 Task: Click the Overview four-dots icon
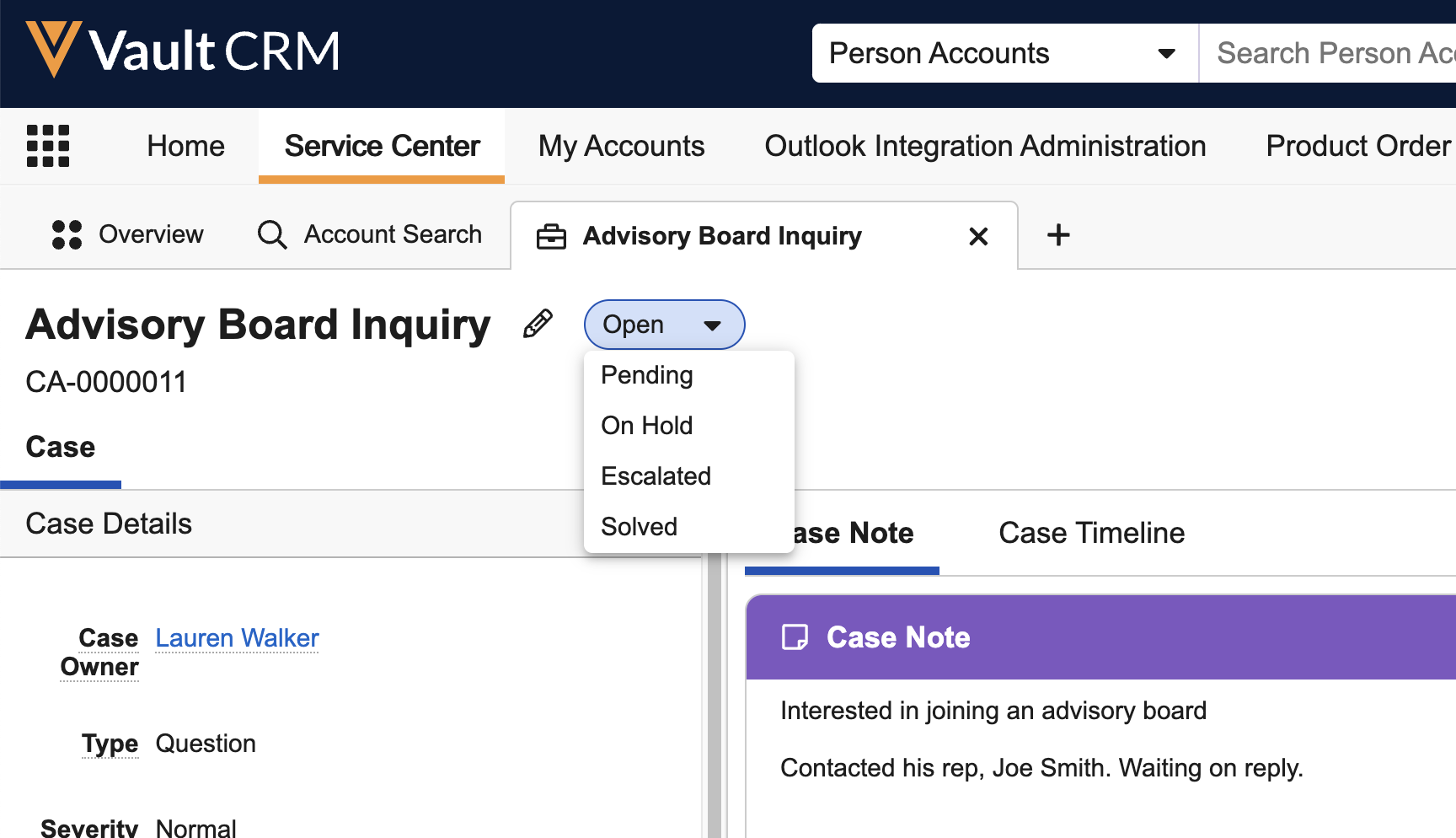67,234
